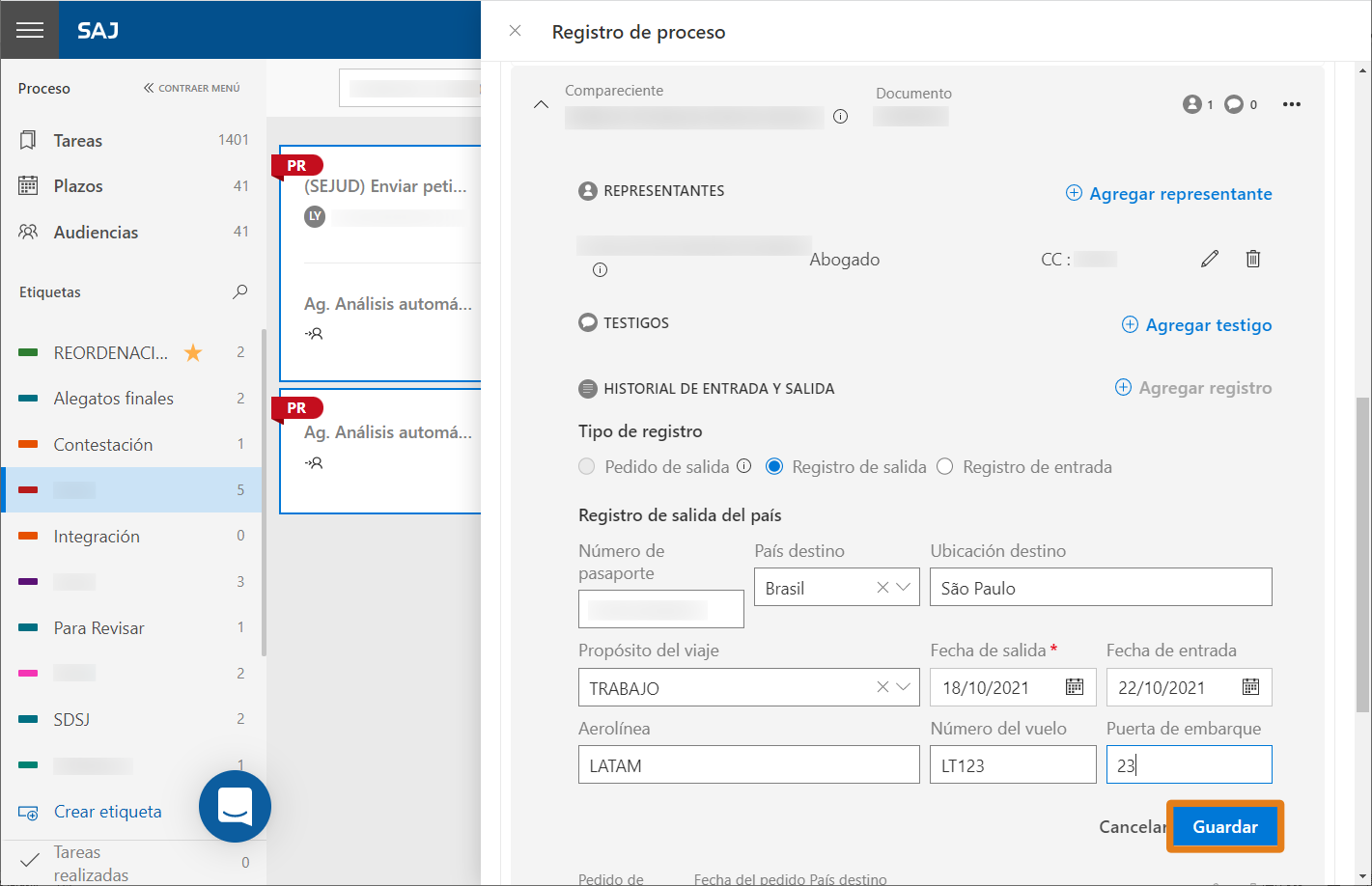The height and width of the screenshot is (886, 1372).
Task: Open the hamburger main menu
Action: click(30, 30)
